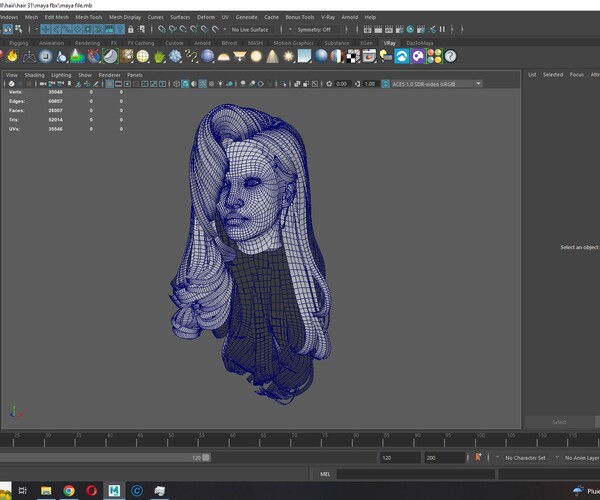Open the Focus menu in Attribute Editor
Screen dimensions: 600x500
577,75
